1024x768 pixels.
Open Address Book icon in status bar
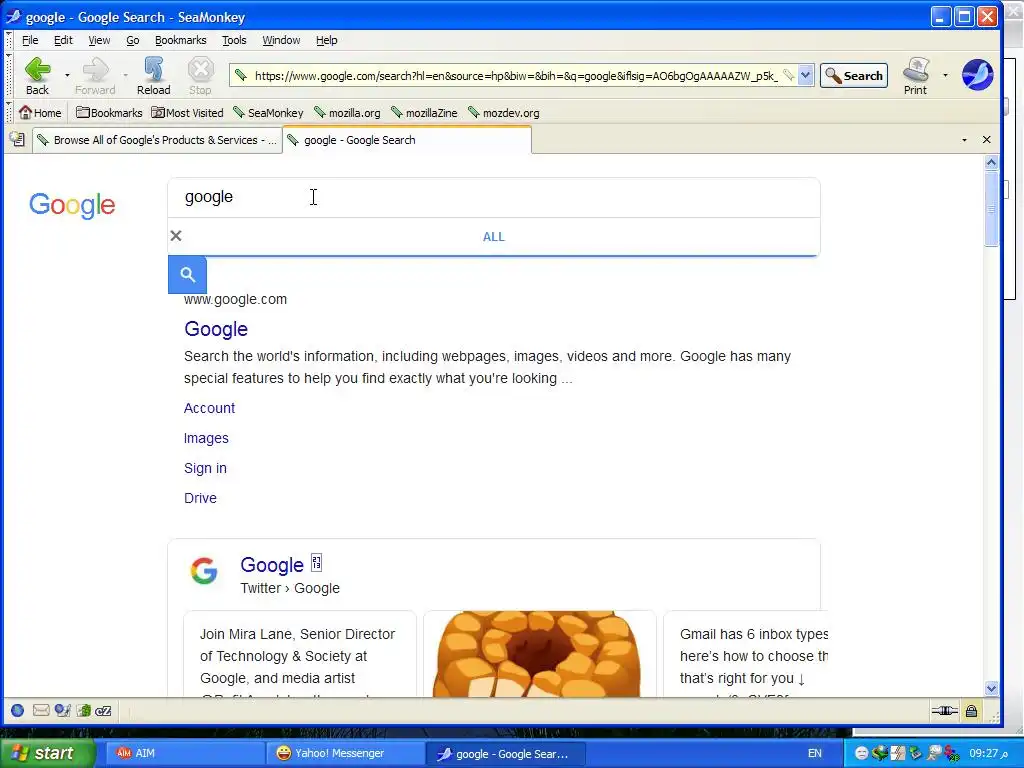pyautogui.click(x=84, y=711)
